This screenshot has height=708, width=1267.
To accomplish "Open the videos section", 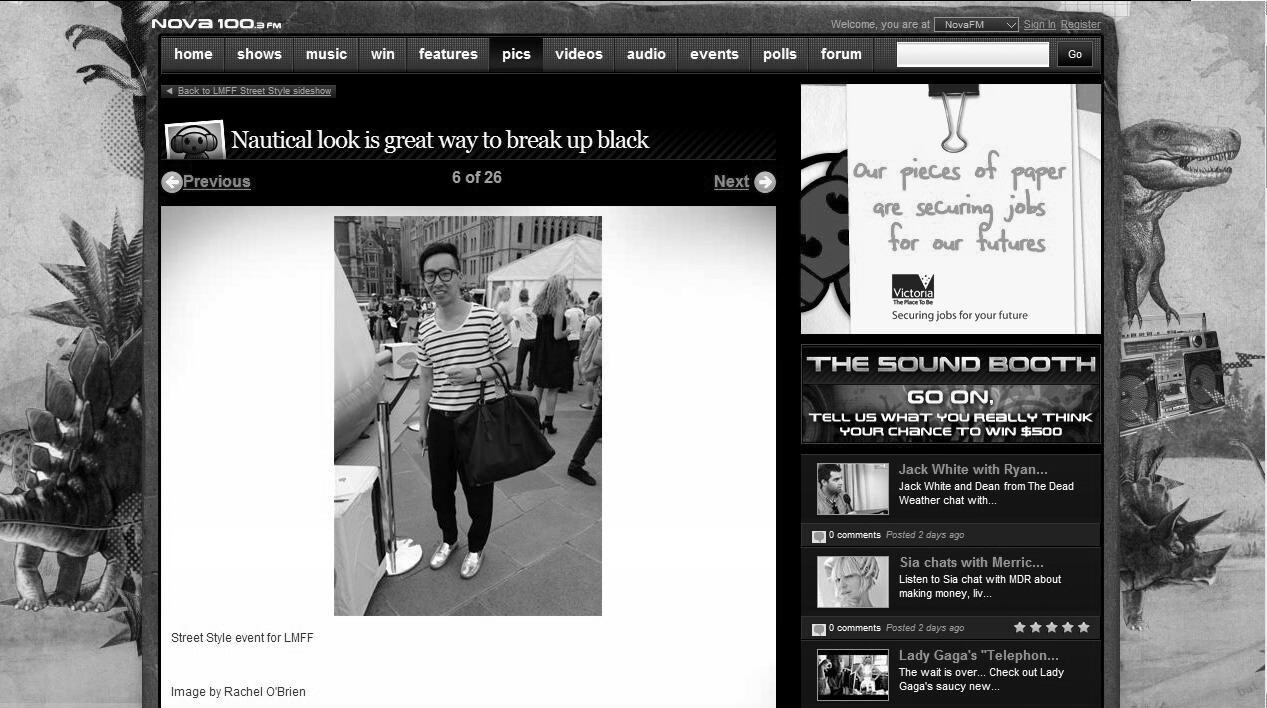I will tap(578, 54).
